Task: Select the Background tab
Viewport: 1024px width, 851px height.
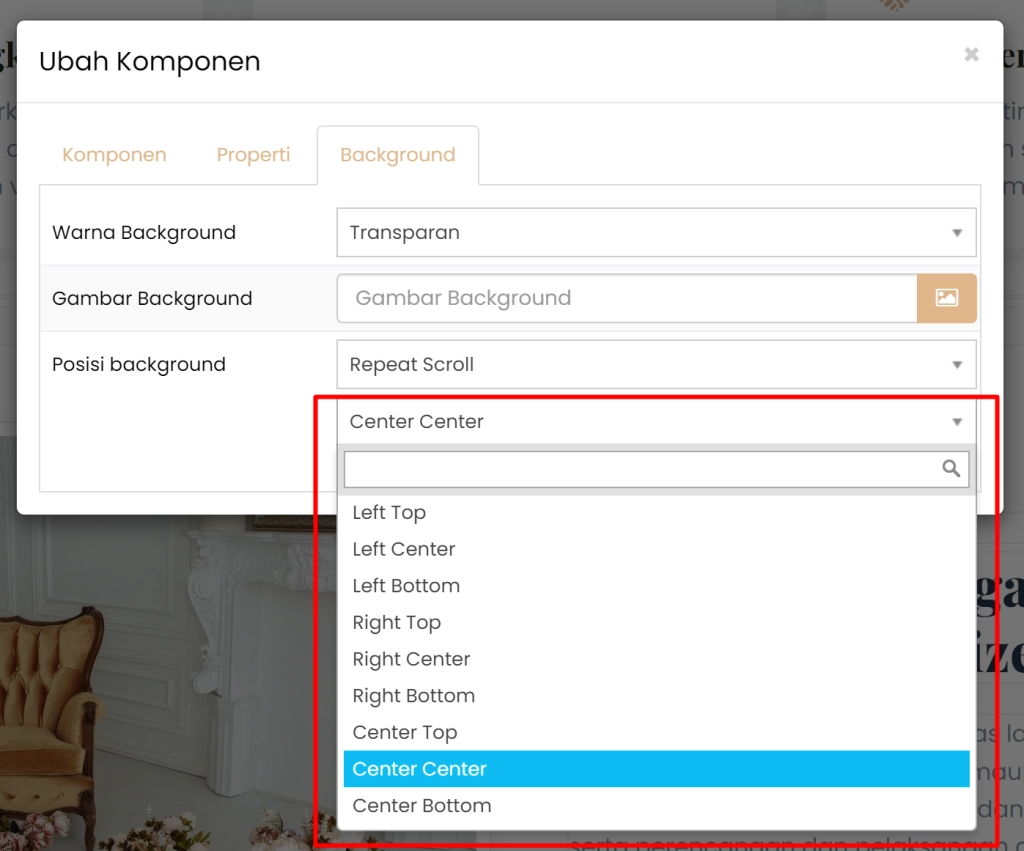Action: tap(397, 155)
